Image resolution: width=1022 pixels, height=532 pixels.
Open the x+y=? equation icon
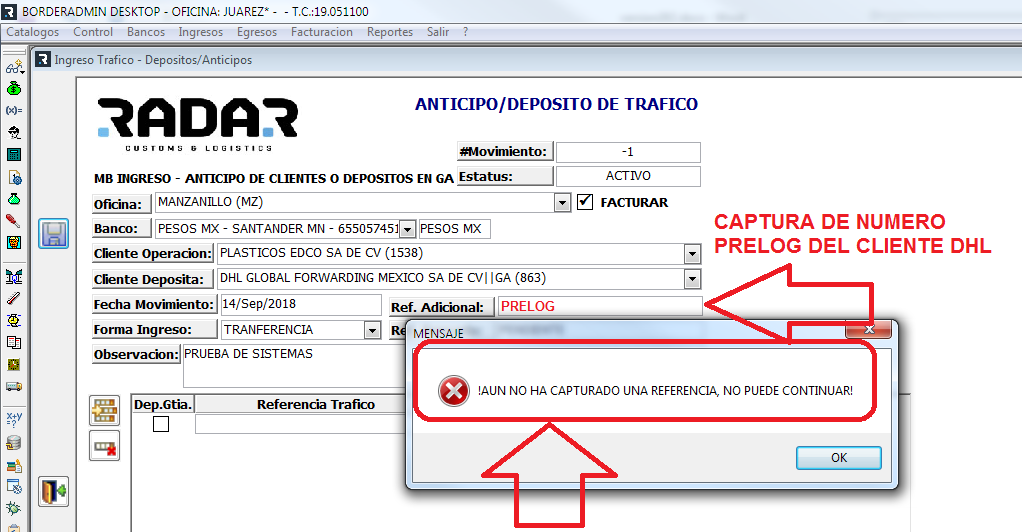coord(14,419)
